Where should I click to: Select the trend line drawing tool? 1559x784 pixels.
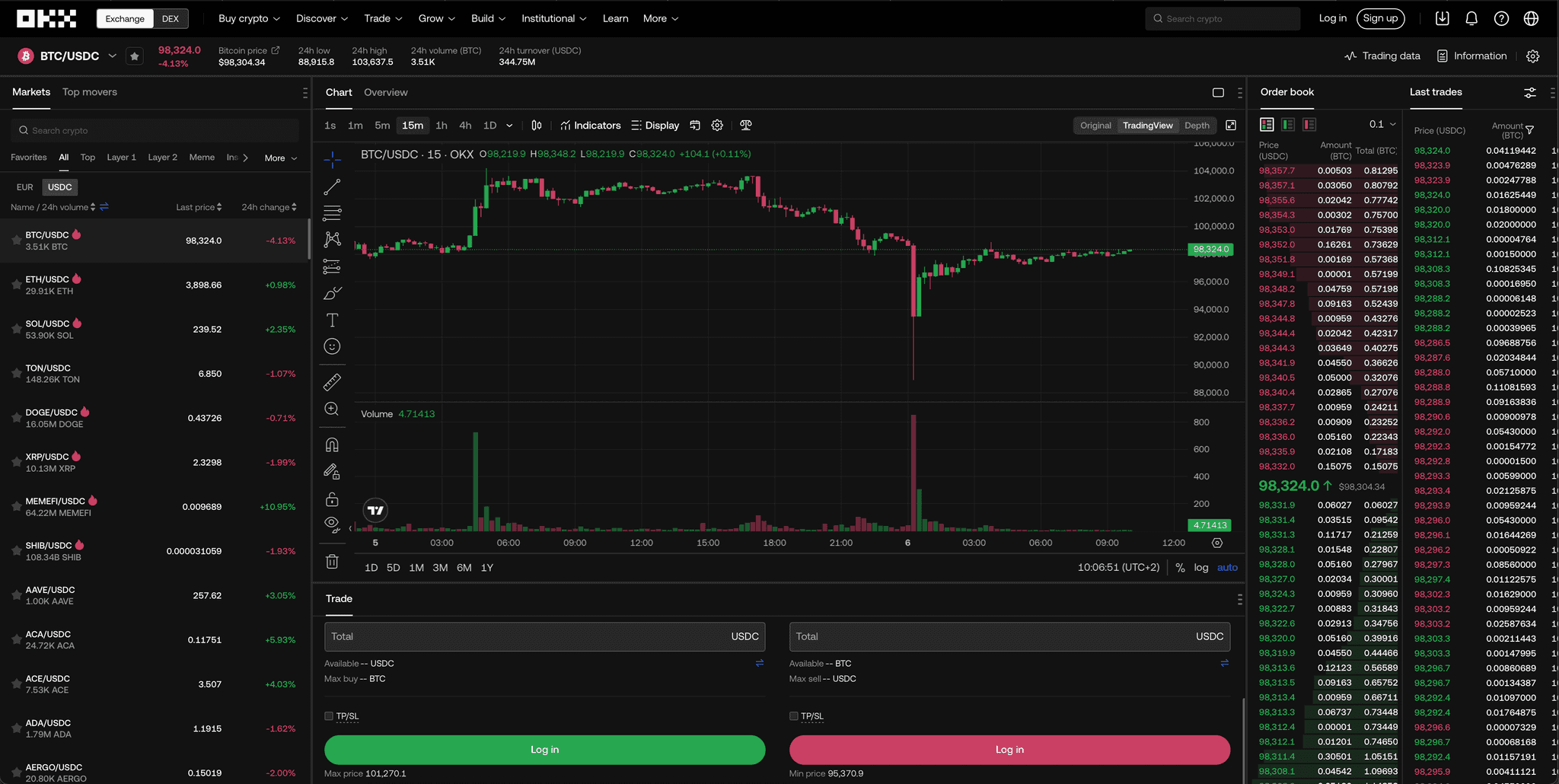point(333,186)
